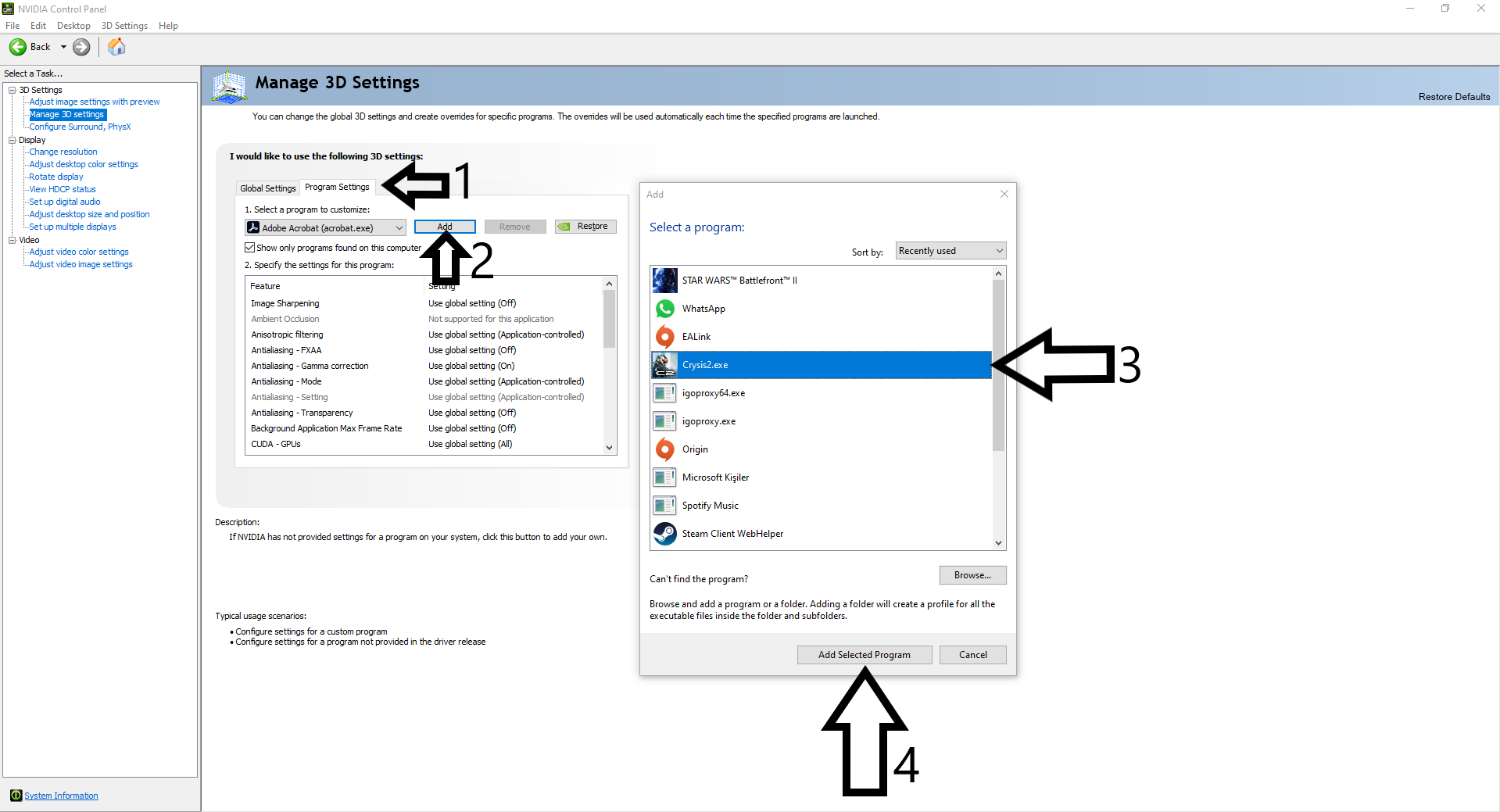The height and width of the screenshot is (812, 1500).
Task: Select Adjust image settings with preview
Action: (x=95, y=102)
